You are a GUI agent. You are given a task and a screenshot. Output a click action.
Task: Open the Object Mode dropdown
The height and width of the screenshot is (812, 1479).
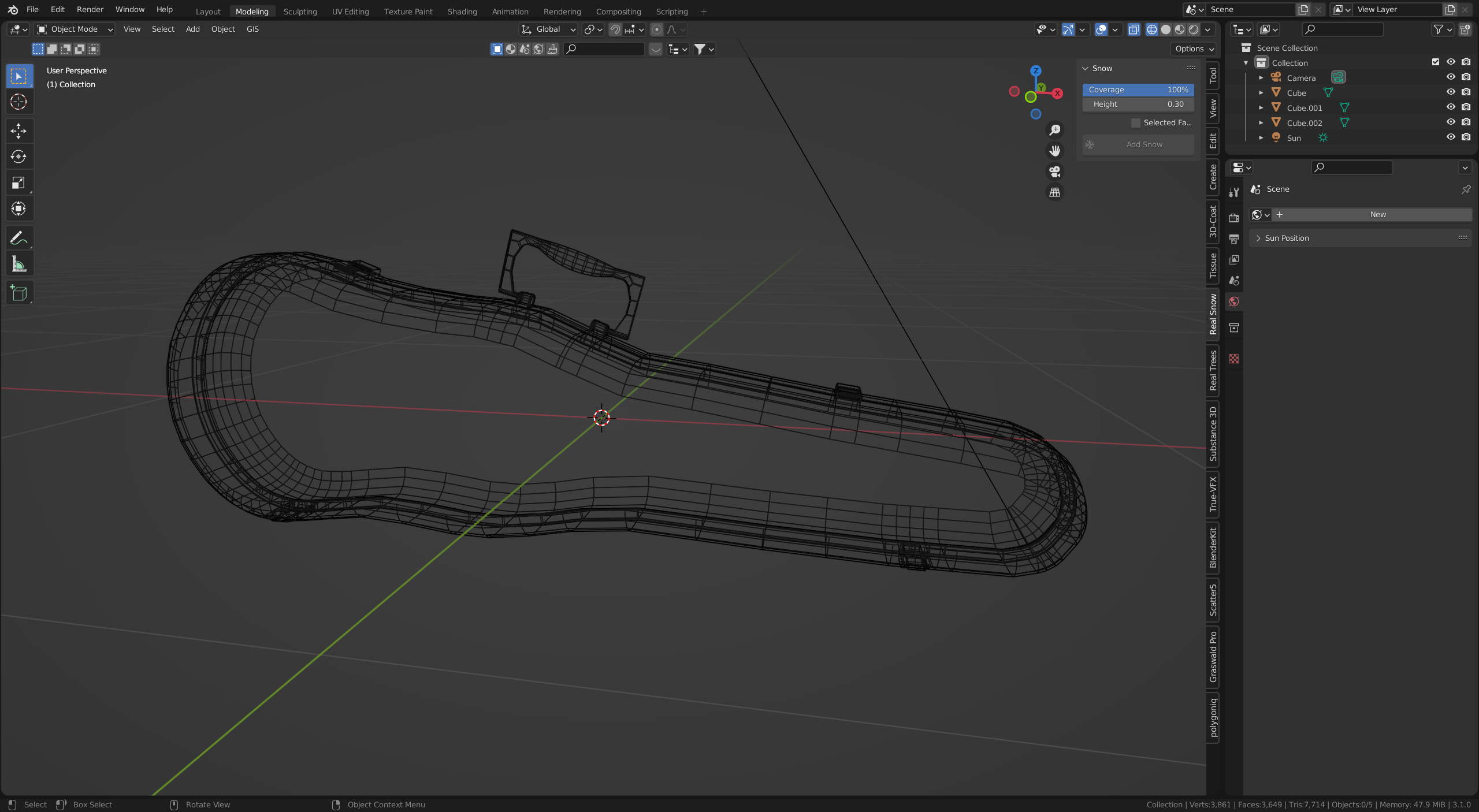click(x=75, y=29)
